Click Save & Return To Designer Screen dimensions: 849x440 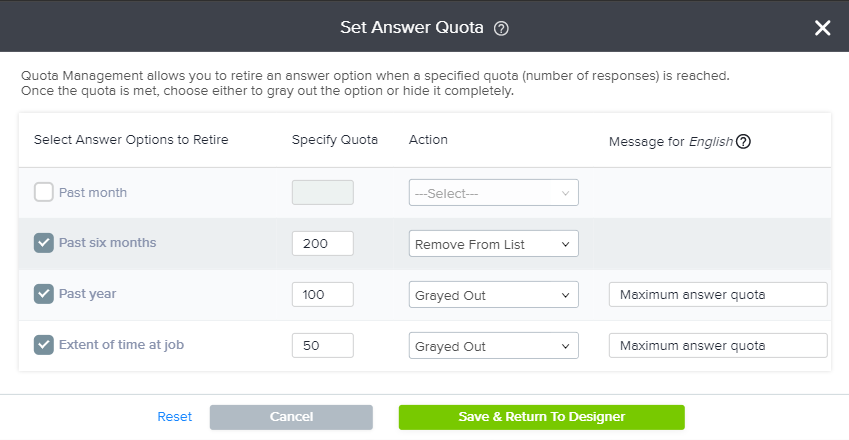click(x=541, y=417)
